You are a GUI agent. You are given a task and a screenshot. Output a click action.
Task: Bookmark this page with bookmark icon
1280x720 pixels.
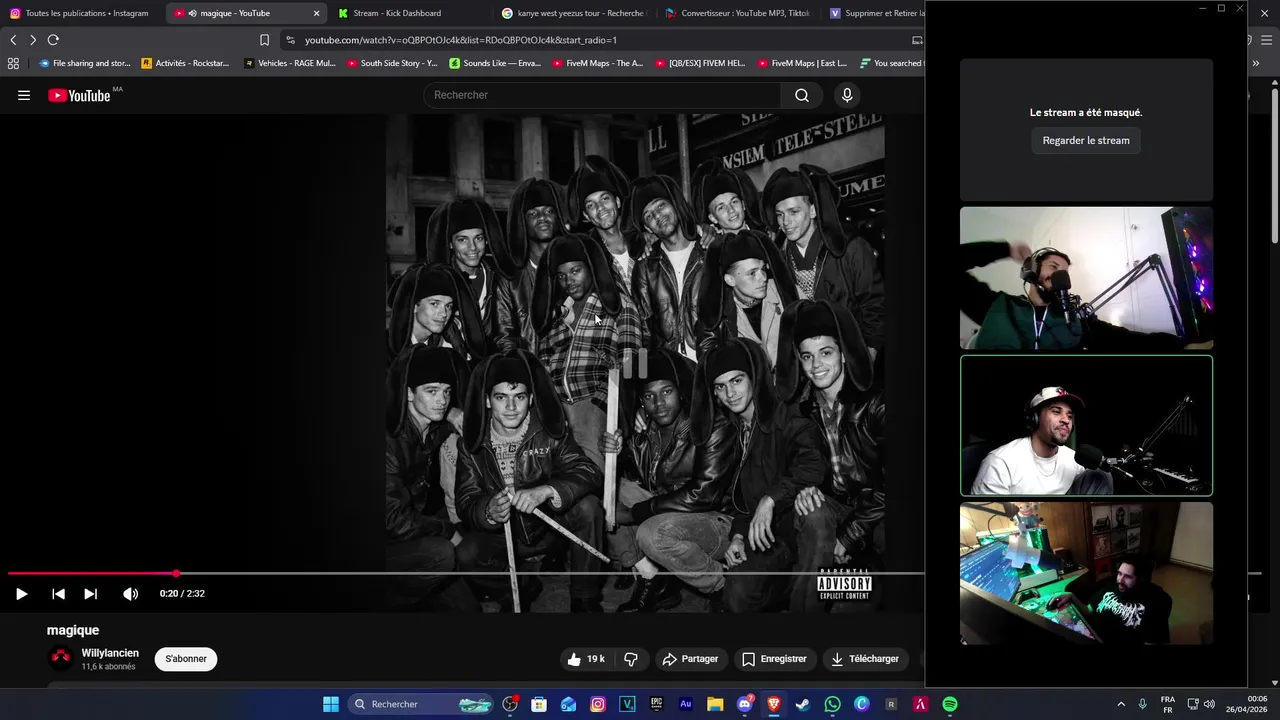click(x=264, y=40)
